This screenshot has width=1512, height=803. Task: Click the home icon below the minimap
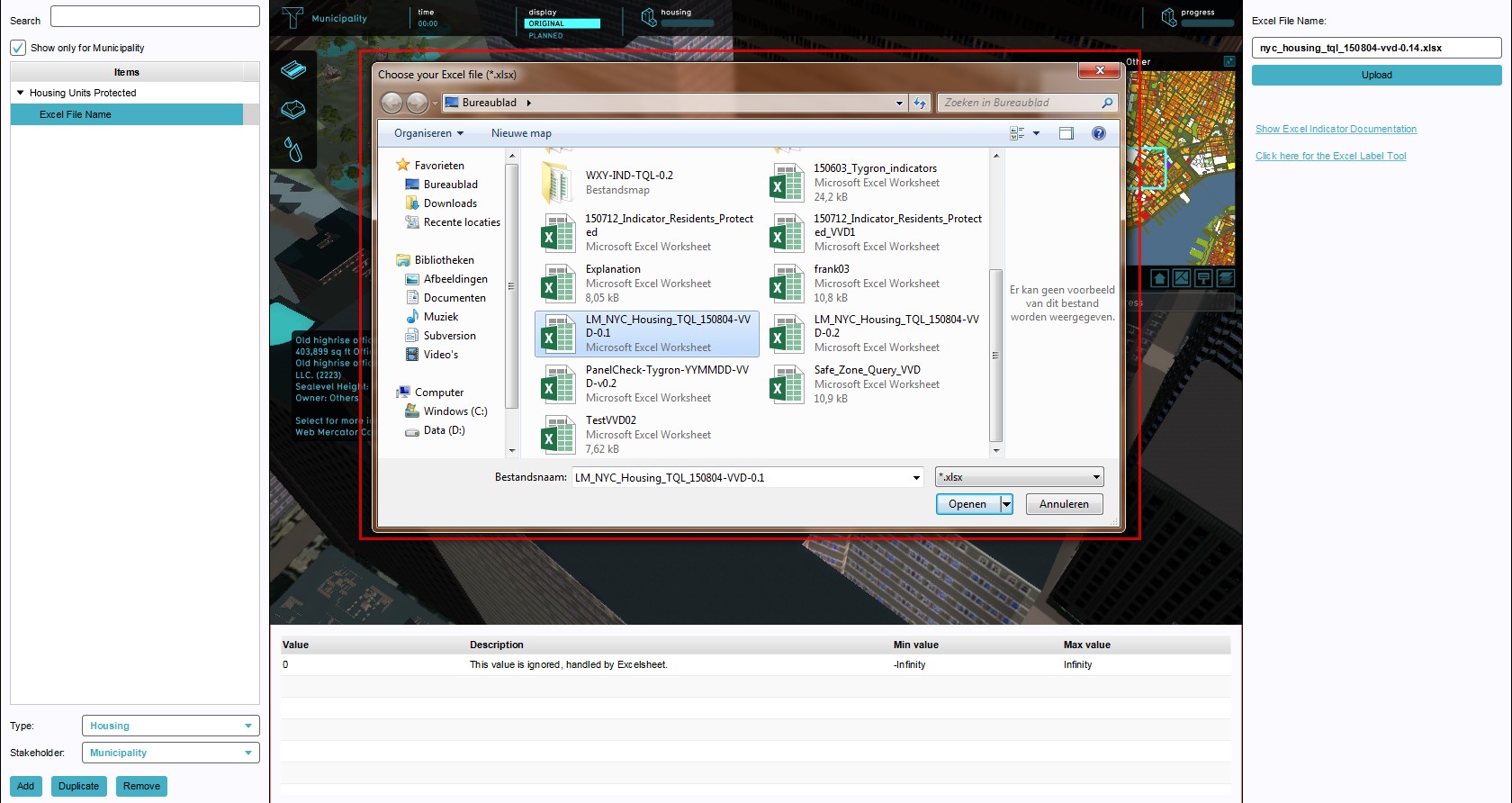point(1159,278)
